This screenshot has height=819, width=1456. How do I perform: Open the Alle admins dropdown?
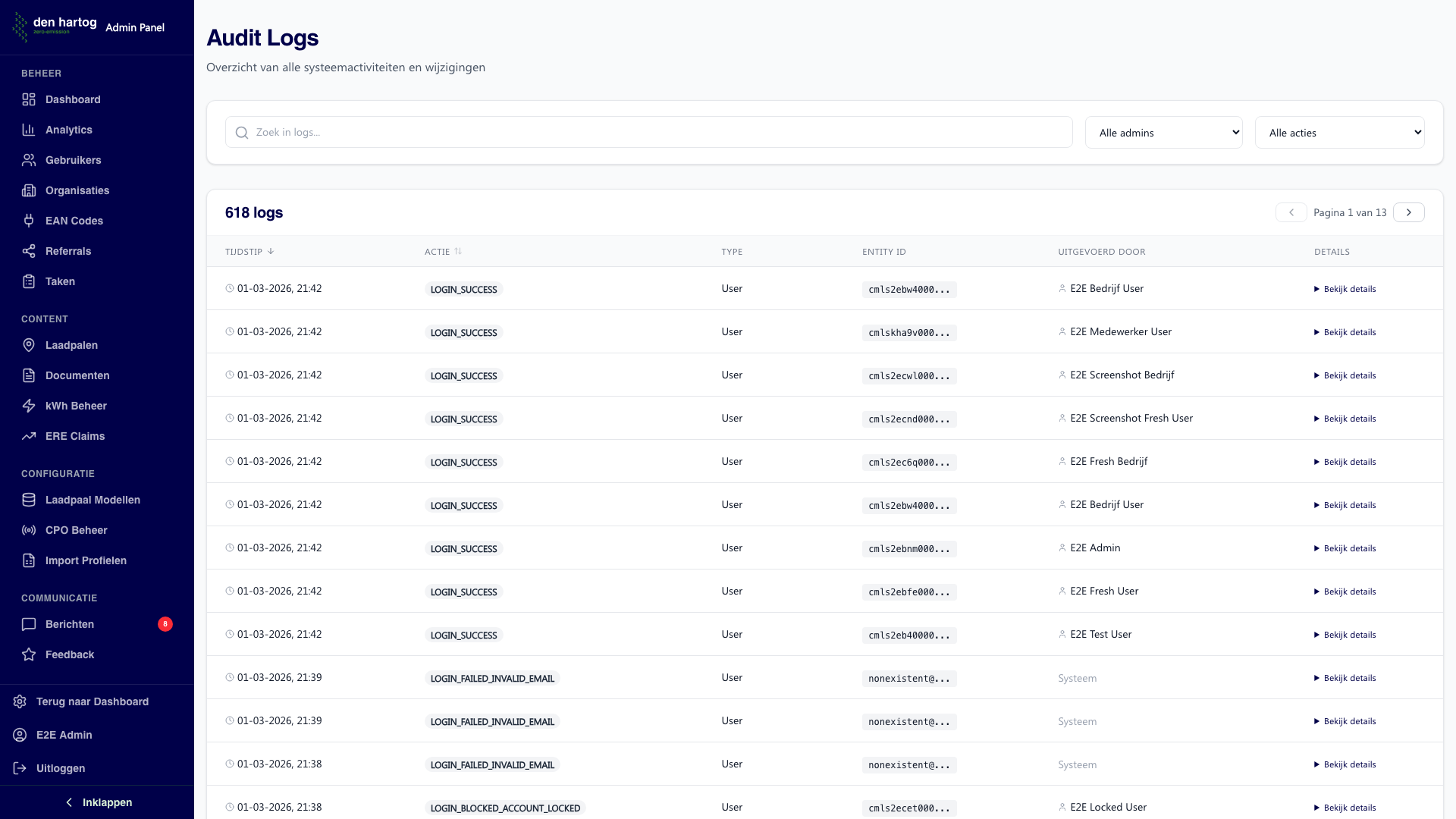(1164, 132)
